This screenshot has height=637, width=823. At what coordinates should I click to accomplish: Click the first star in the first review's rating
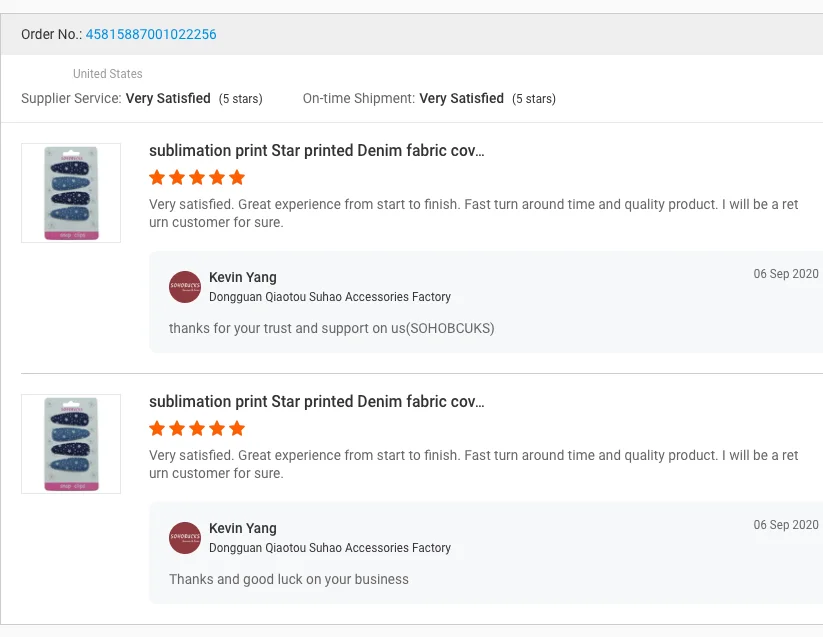pyautogui.click(x=157, y=178)
